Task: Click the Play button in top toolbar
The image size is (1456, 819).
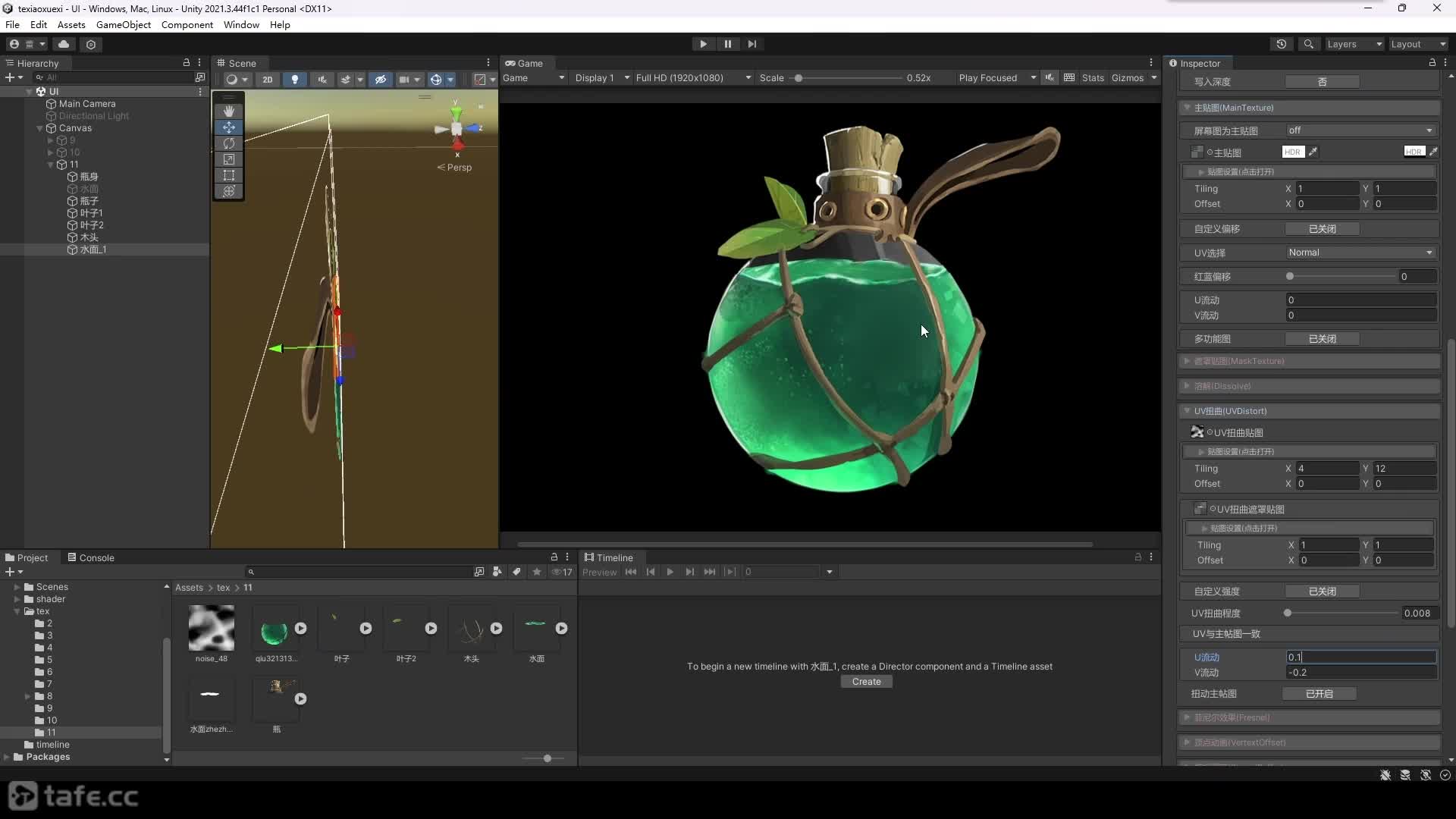Action: pos(703,44)
